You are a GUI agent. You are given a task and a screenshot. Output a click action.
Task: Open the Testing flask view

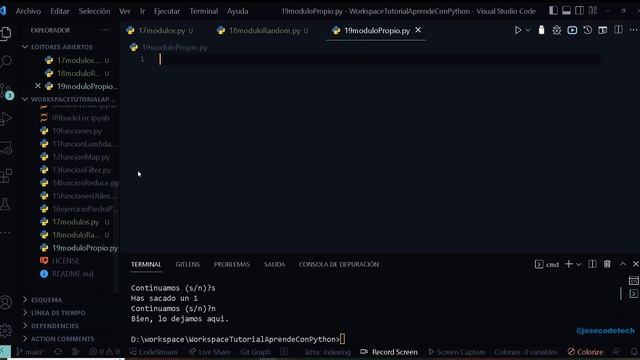coord(6,204)
